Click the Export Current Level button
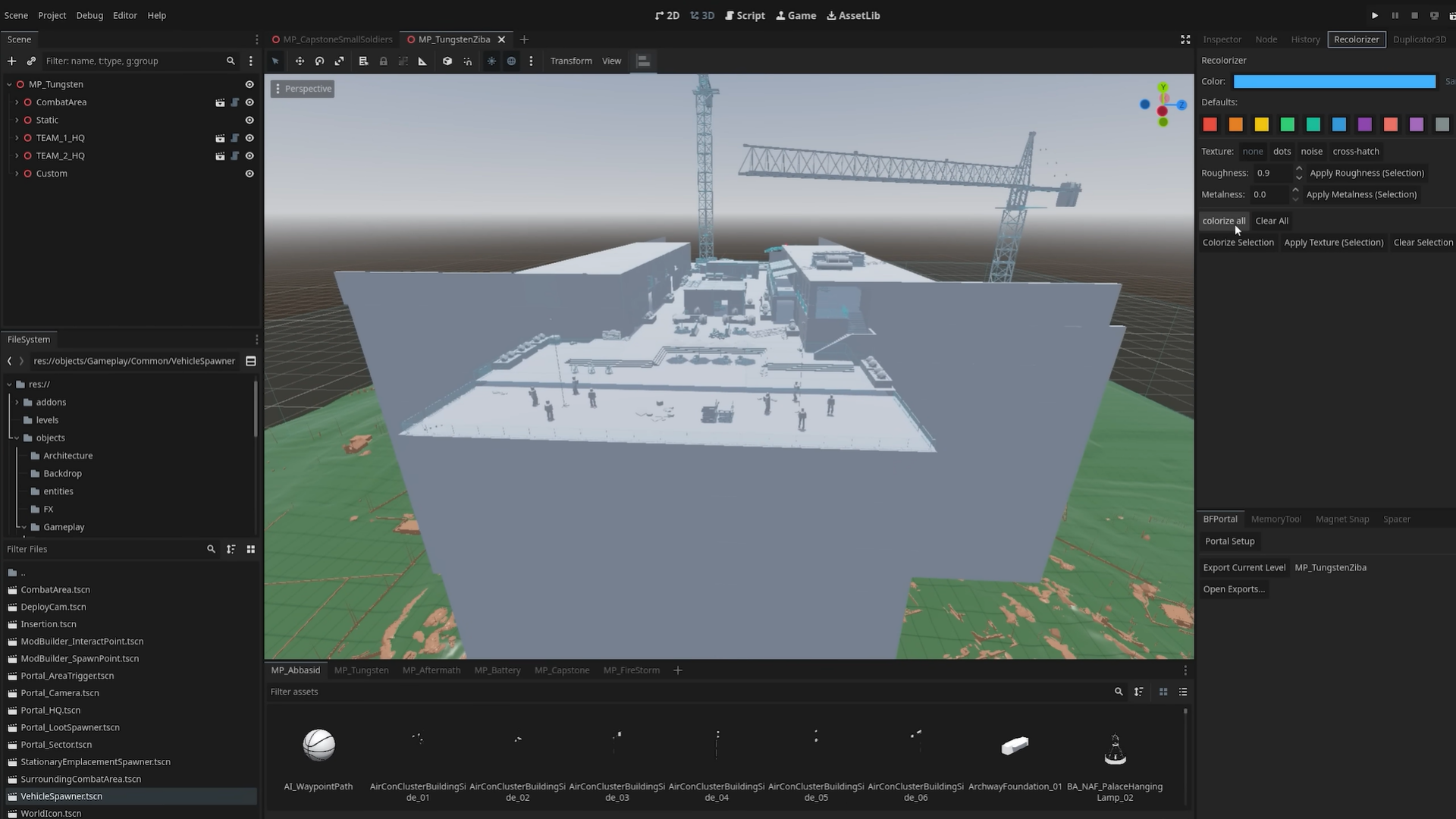Viewport: 1456px width, 819px height. 1244,567
